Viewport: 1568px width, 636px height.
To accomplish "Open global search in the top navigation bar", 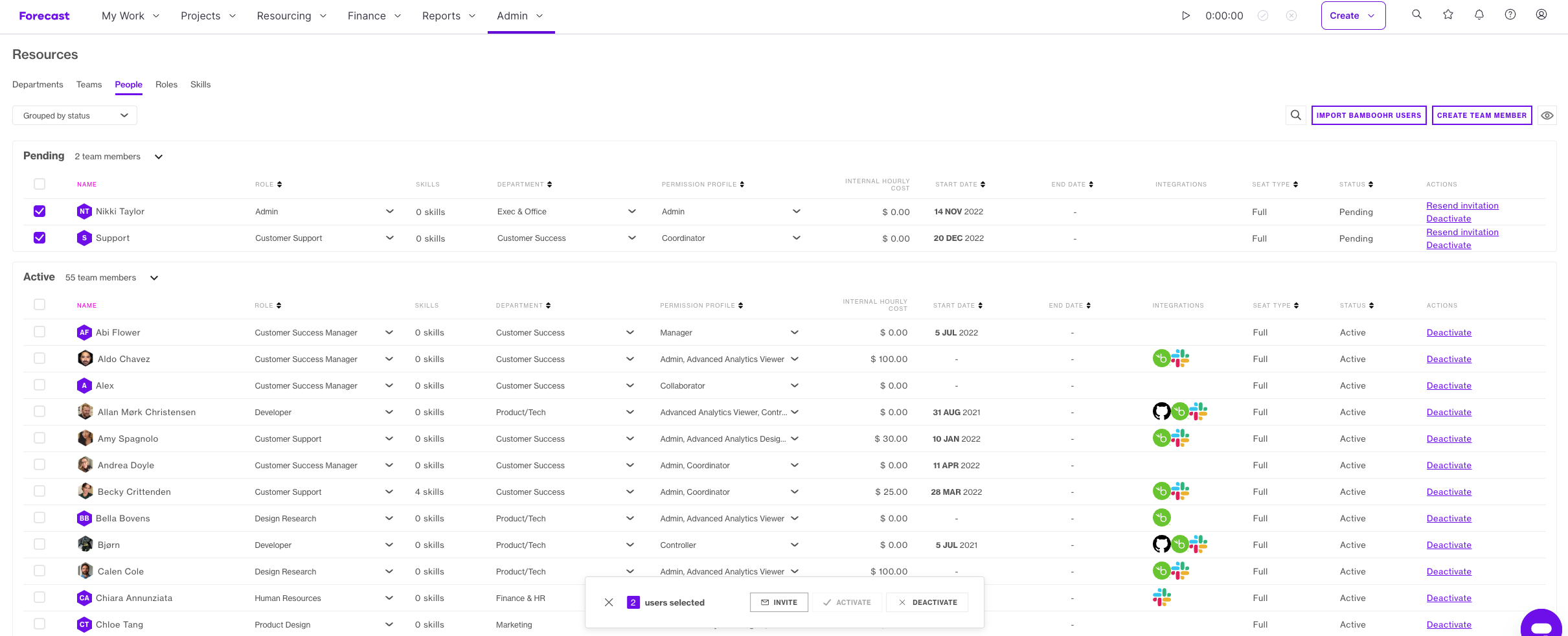I will [1417, 14].
